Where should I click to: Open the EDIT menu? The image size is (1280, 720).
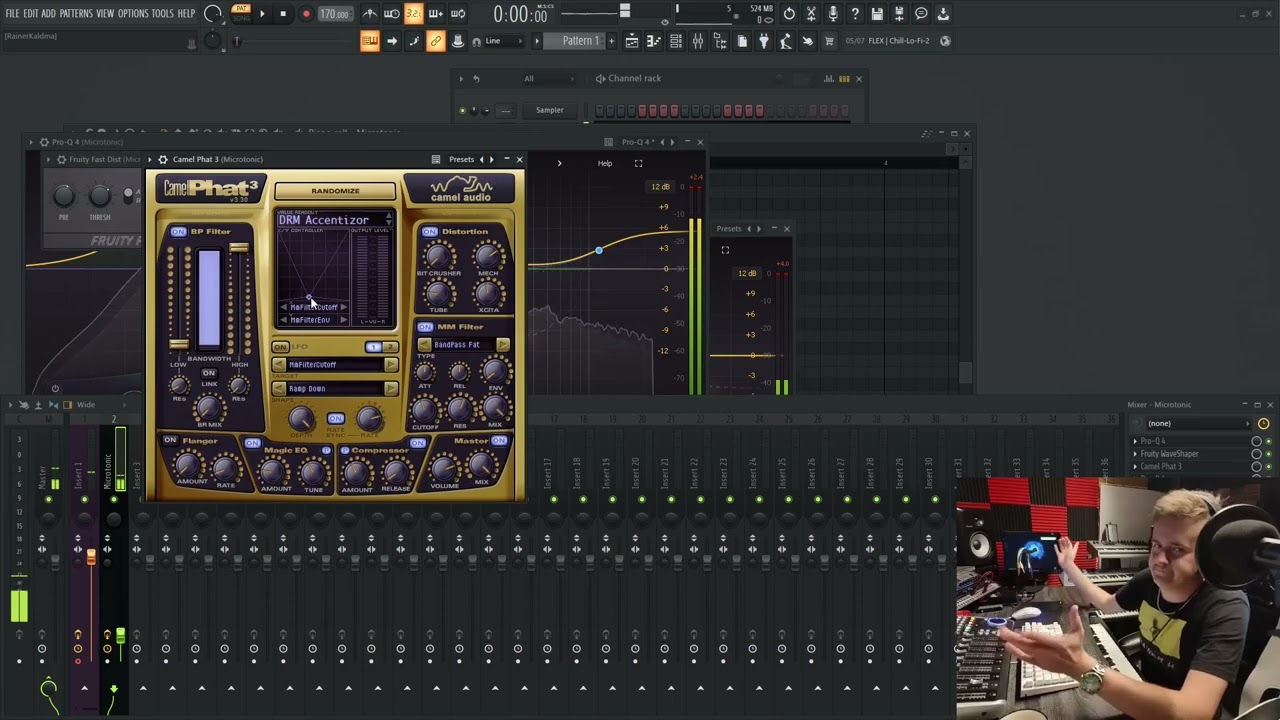click(x=30, y=14)
